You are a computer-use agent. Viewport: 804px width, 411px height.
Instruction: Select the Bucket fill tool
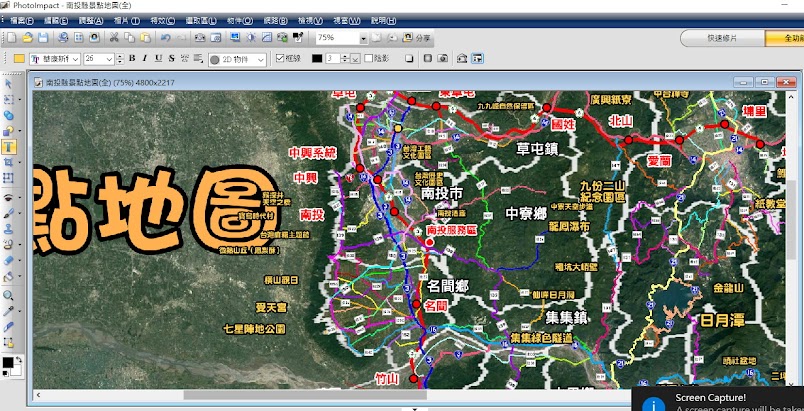click(8, 277)
